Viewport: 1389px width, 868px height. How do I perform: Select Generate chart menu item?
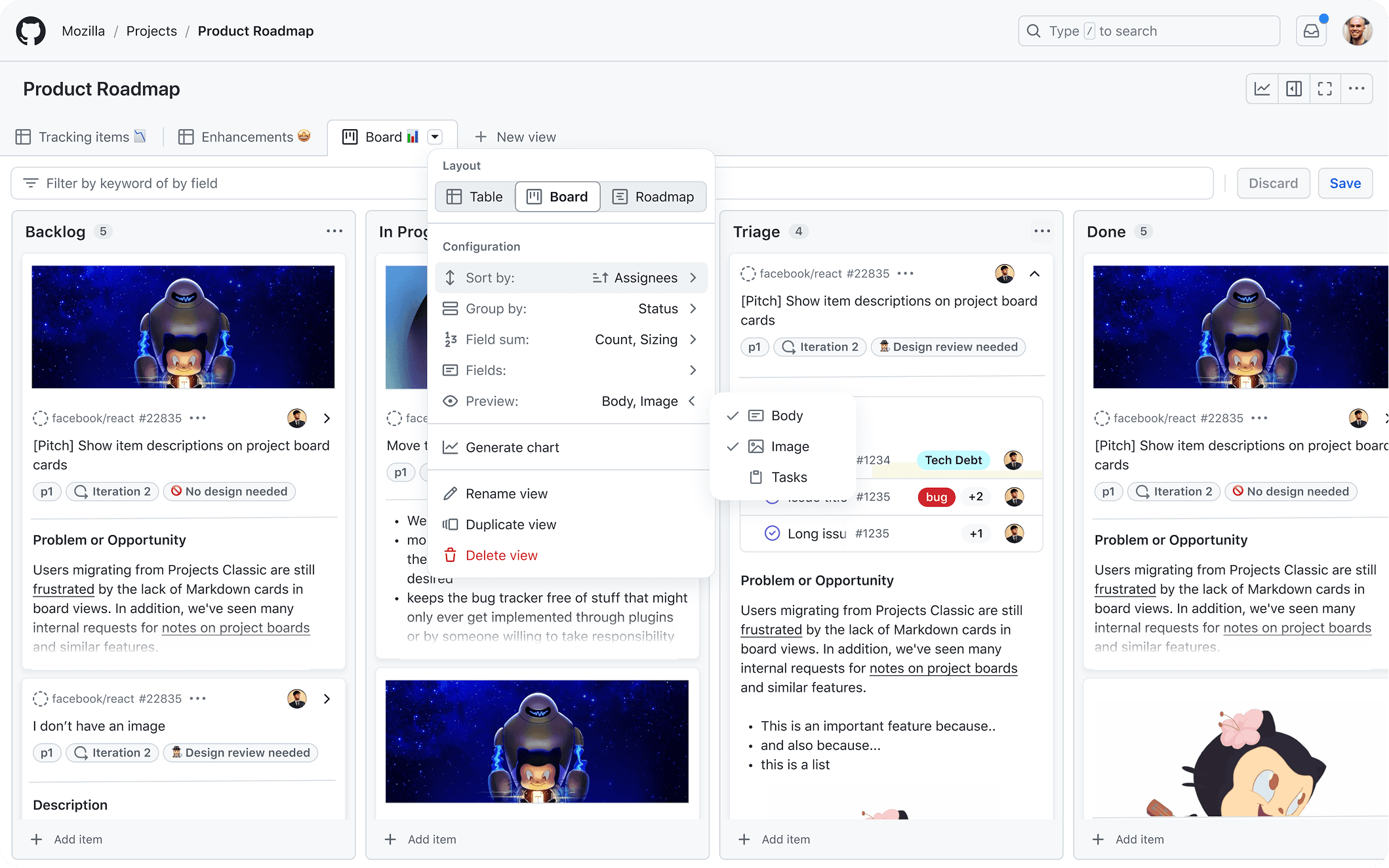[x=571, y=447]
